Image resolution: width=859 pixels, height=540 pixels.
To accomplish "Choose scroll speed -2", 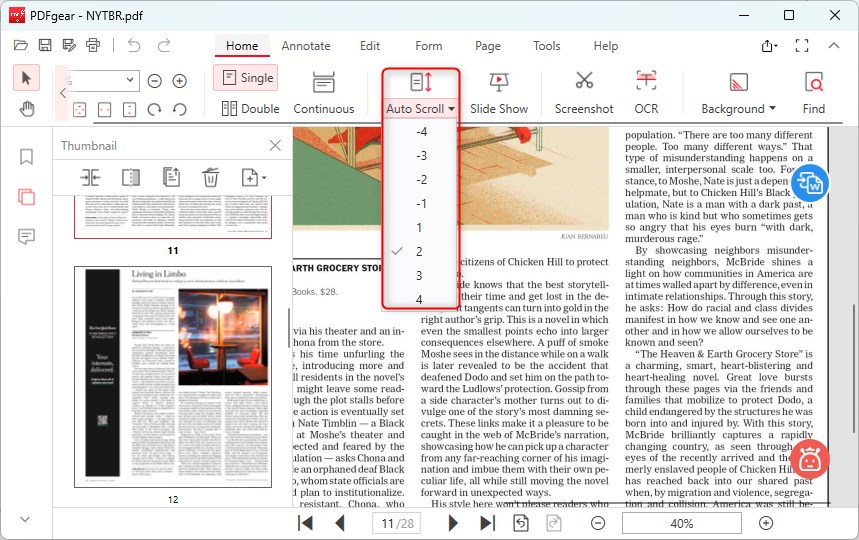I will pos(421,180).
